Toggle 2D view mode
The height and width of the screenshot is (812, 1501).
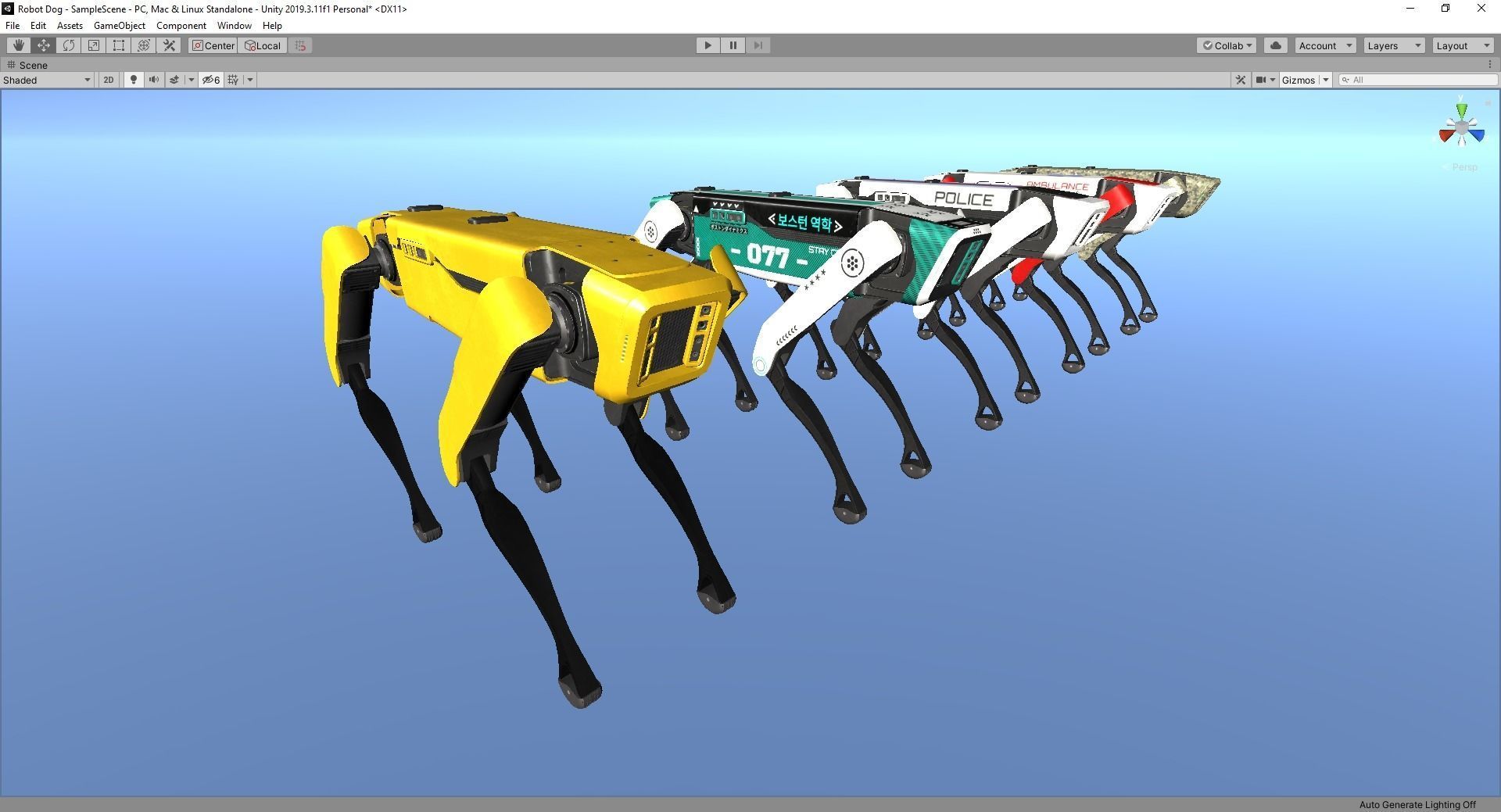coord(109,80)
